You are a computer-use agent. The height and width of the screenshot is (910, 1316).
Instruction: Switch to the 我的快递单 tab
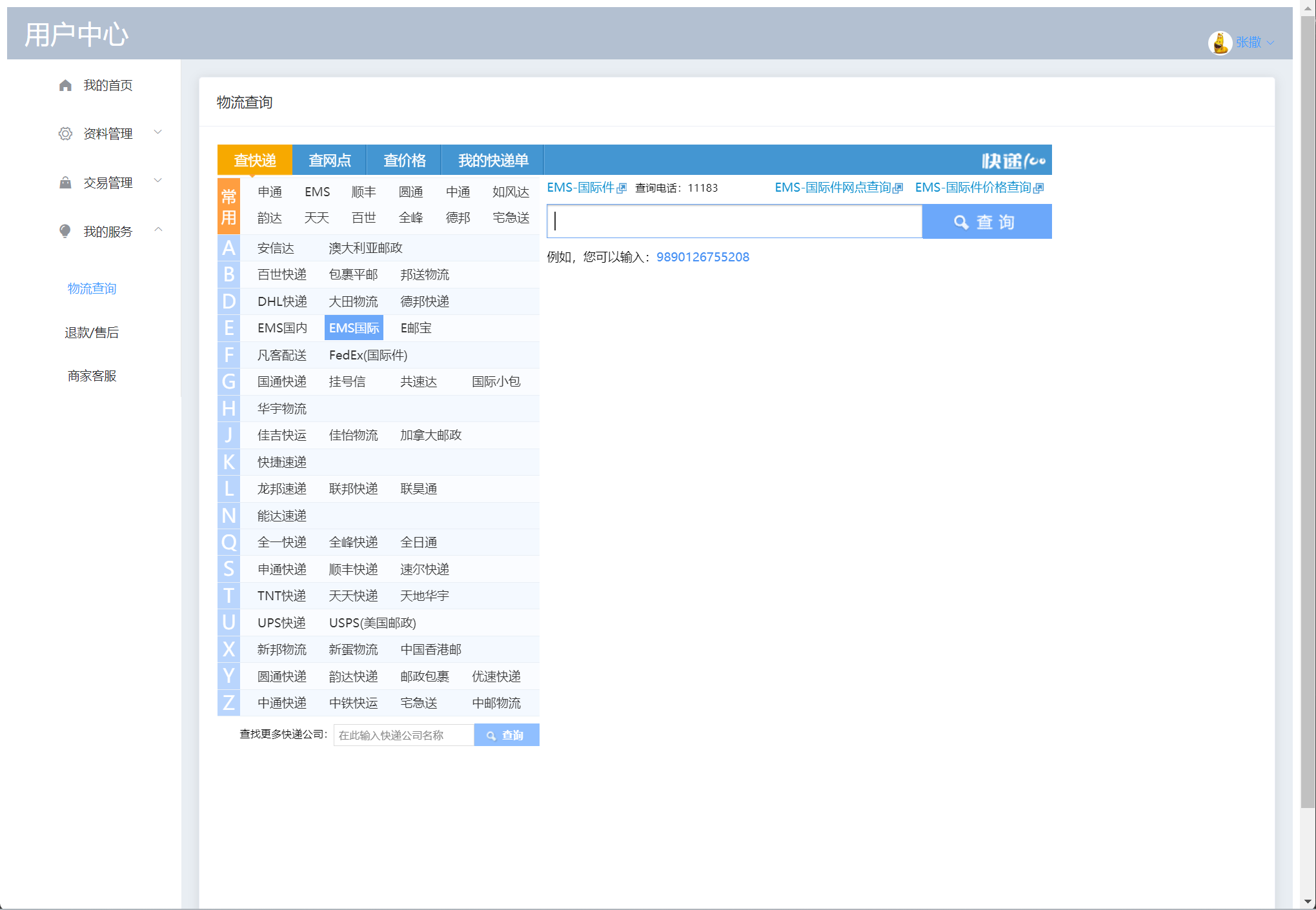tap(493, 161)
